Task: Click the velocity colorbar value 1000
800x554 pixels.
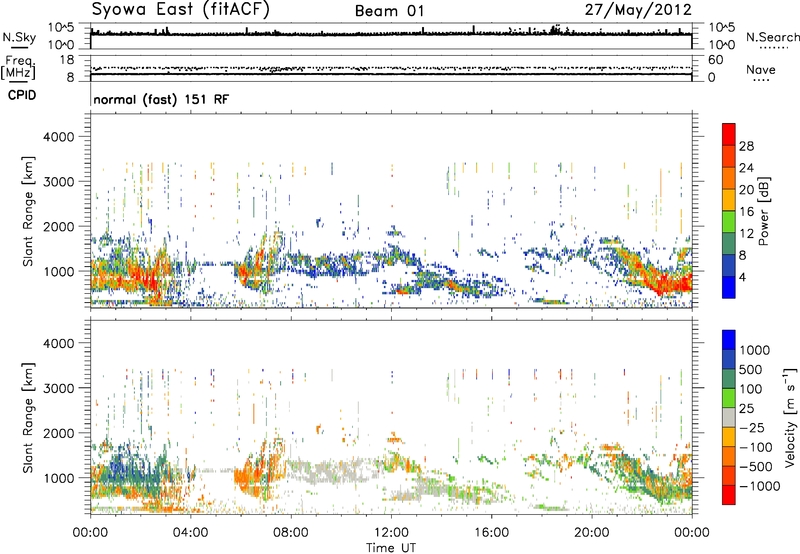Action: pyautogui.click(x=755, y=350)
